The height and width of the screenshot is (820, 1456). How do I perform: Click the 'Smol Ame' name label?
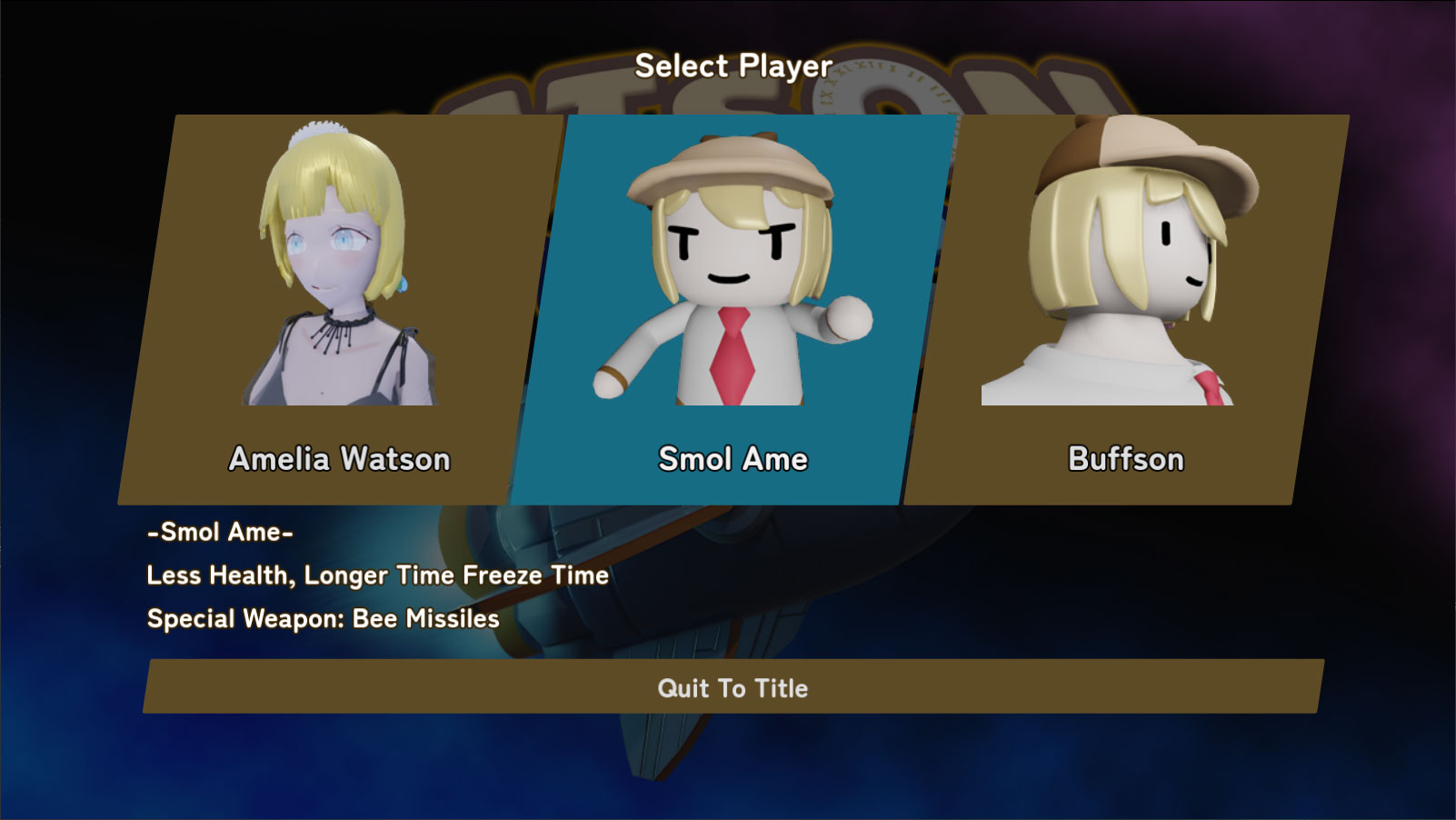(733, 459)
